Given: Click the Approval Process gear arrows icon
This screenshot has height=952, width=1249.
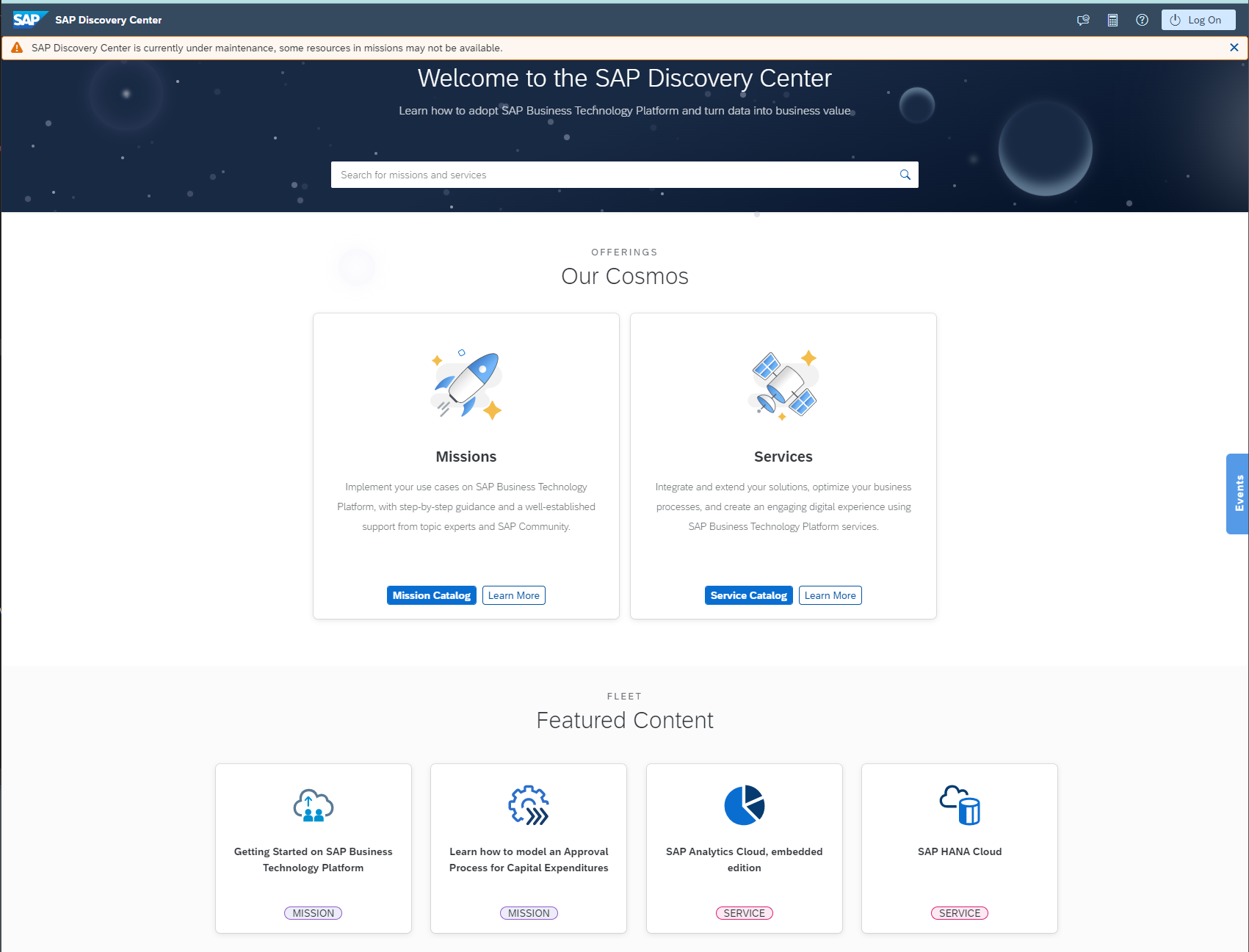Looking at the screenshot, I should point(529,805).
